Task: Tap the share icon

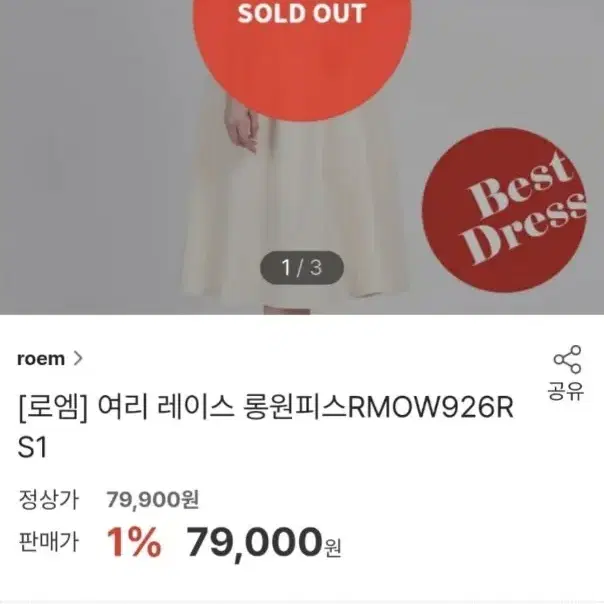Action: tap(567, 359)
